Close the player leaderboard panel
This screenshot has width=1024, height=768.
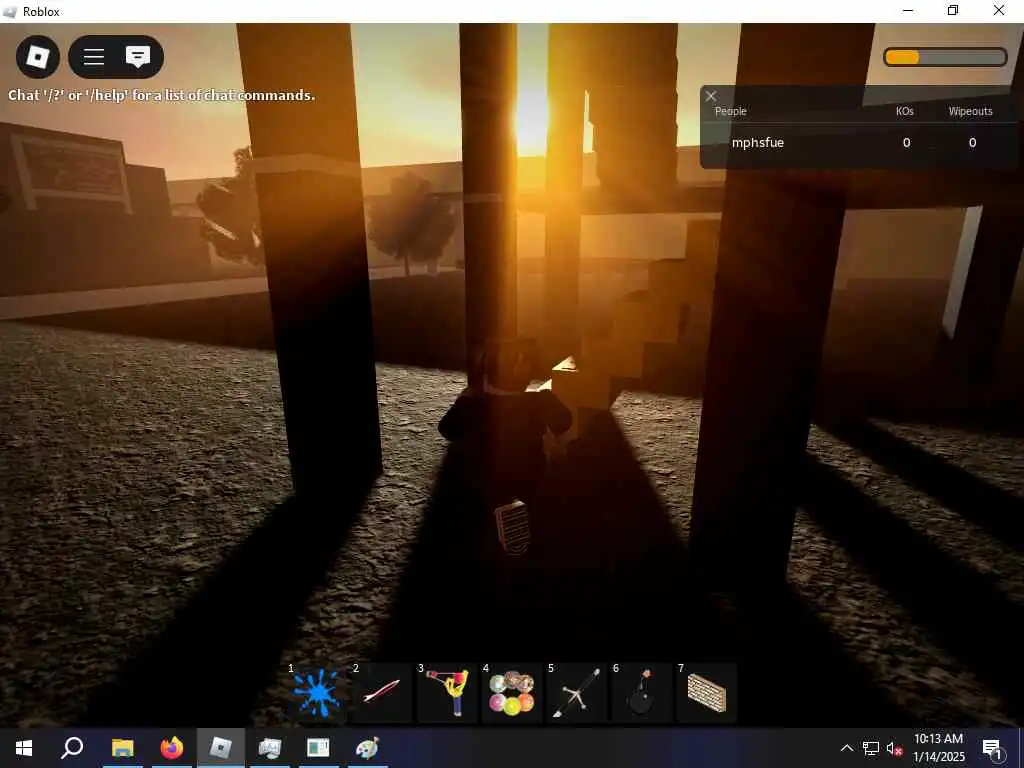click(711, 96)
